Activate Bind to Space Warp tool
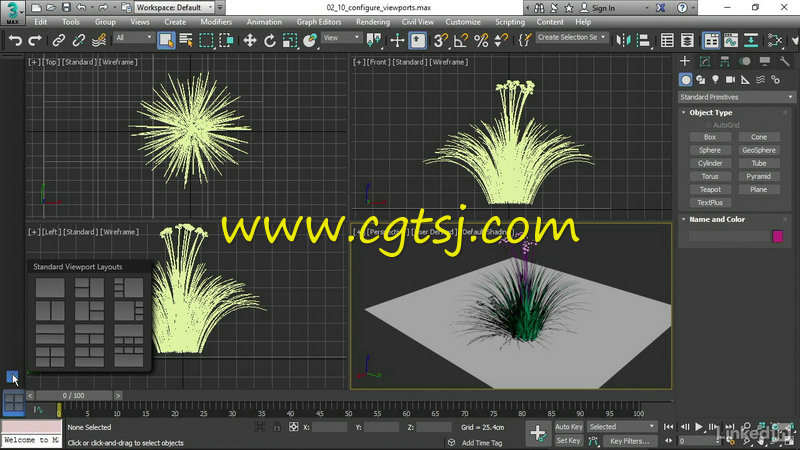This screenshot has width=800, height=450. click(99, 40)
